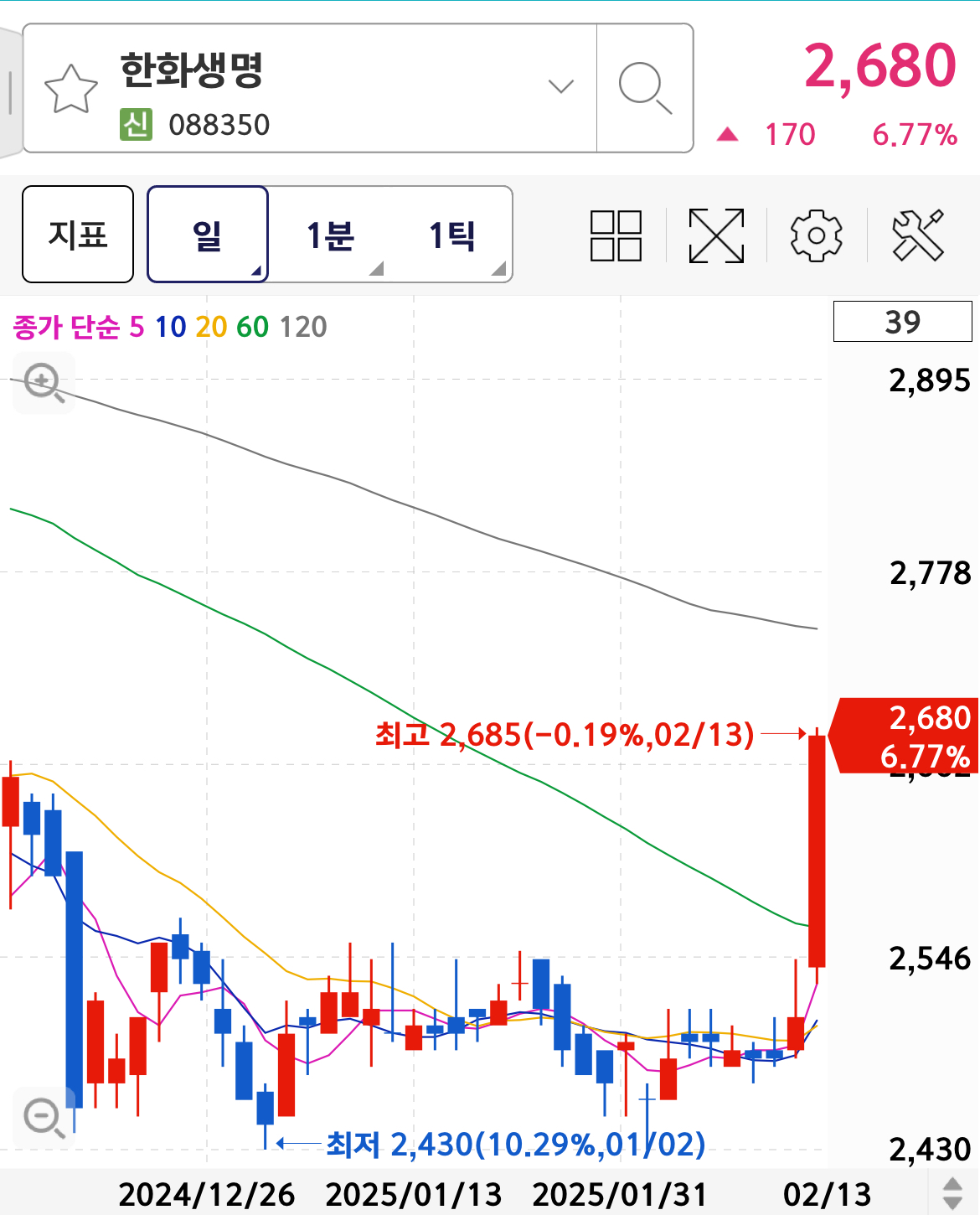Image resolution: width=980 pixels, height=1215 pixels.
Task: Open the stock search magnifier
Action: point(644,88)
